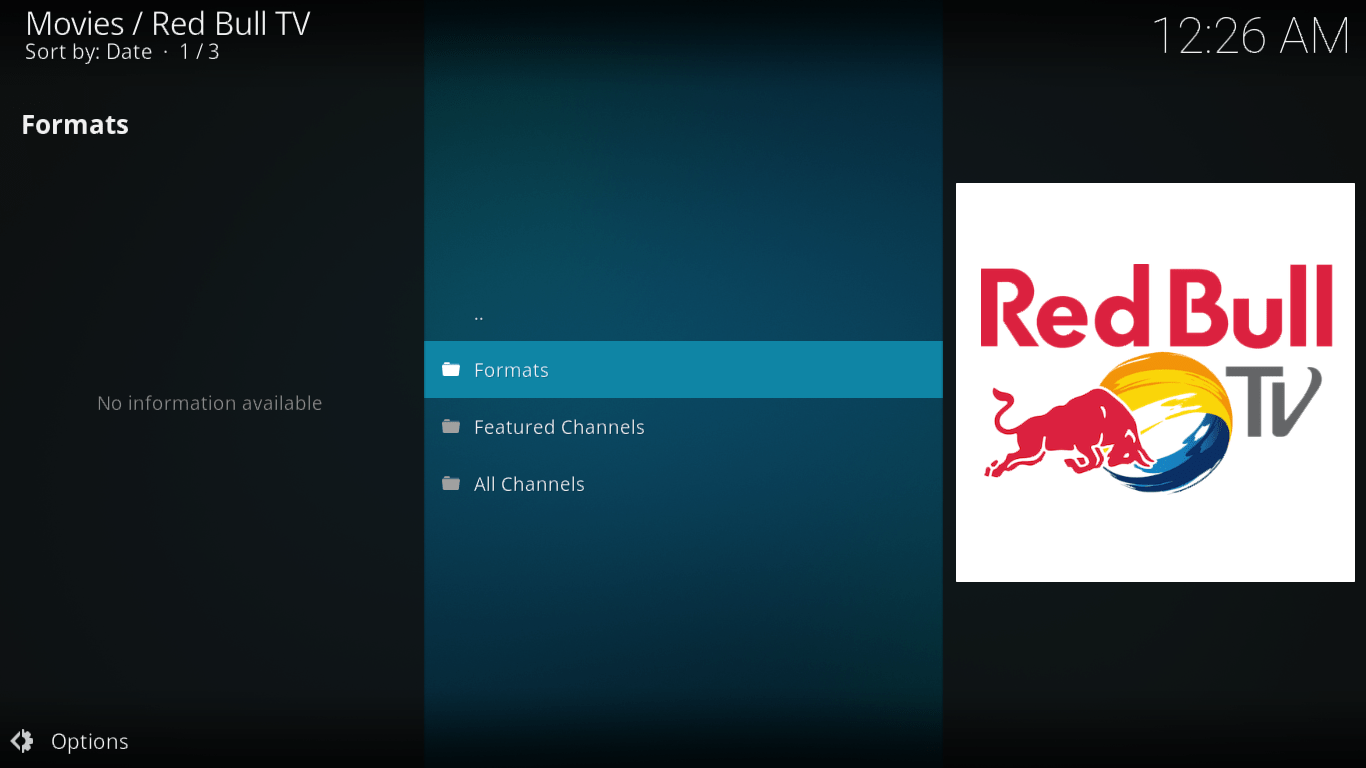
Task: Click the Formats heading in left panel
Action: tap(74, 124)
